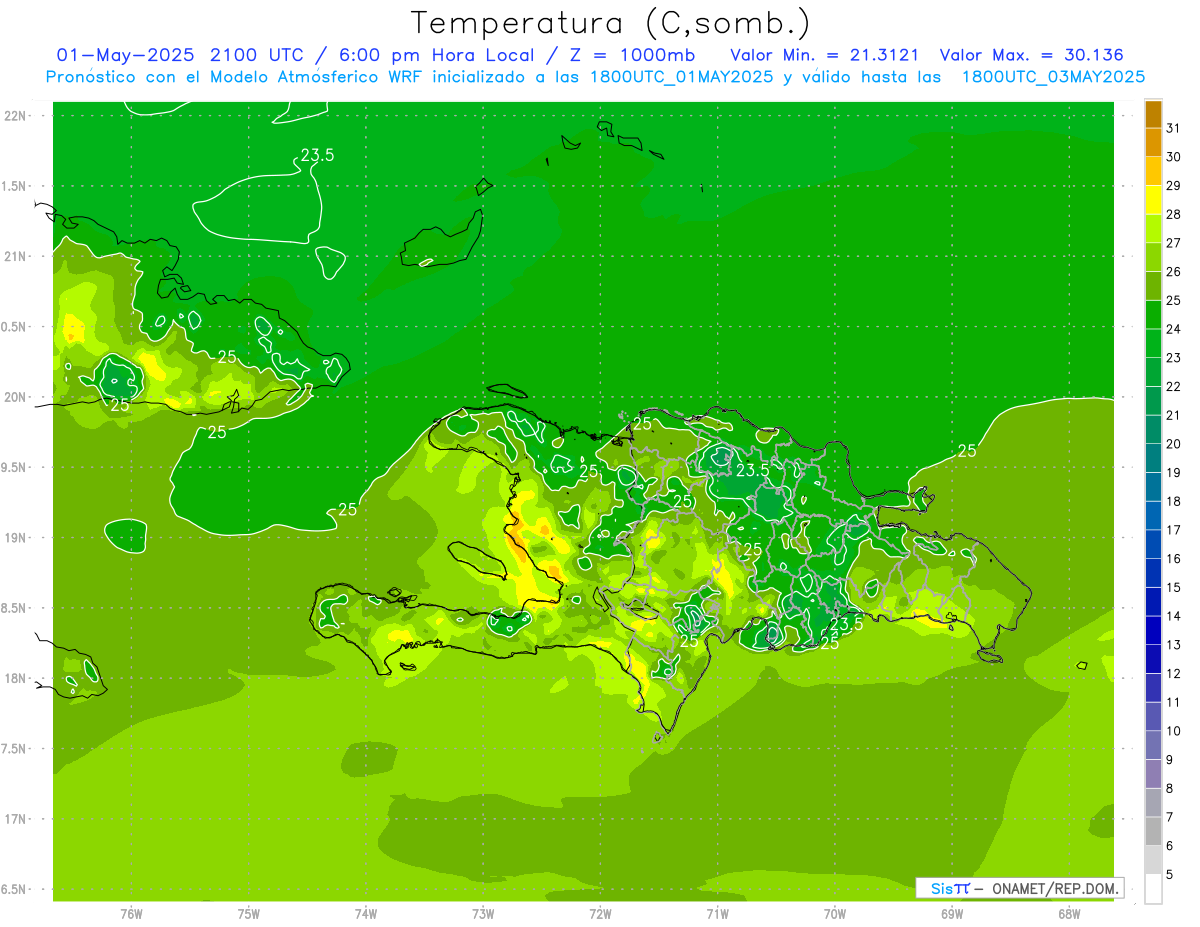Click the "1.5N" latitude label
Screen dimensions: 1200x927
point(16,186)
